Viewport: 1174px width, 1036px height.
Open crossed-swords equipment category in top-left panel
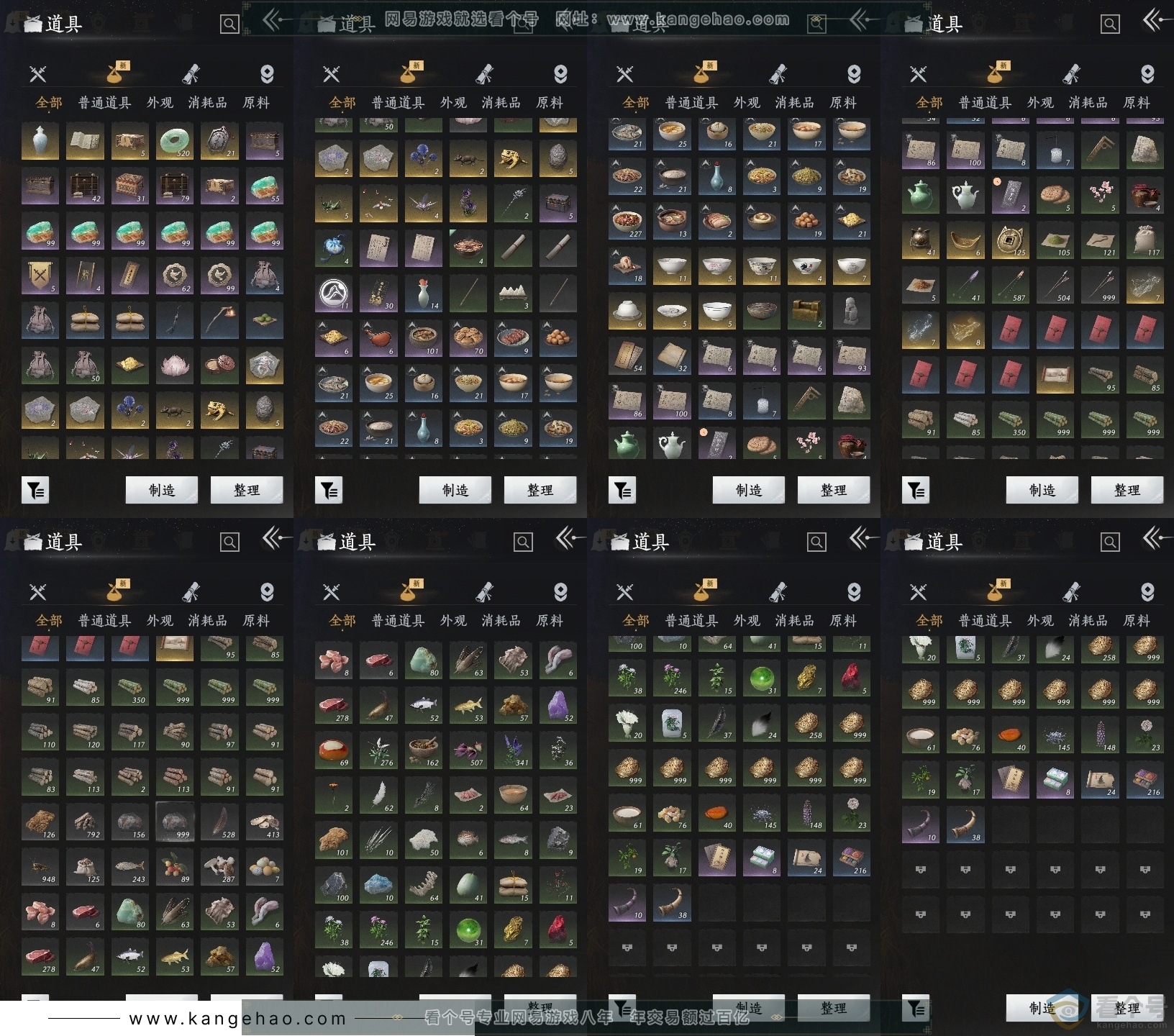(x=38, y=73)
